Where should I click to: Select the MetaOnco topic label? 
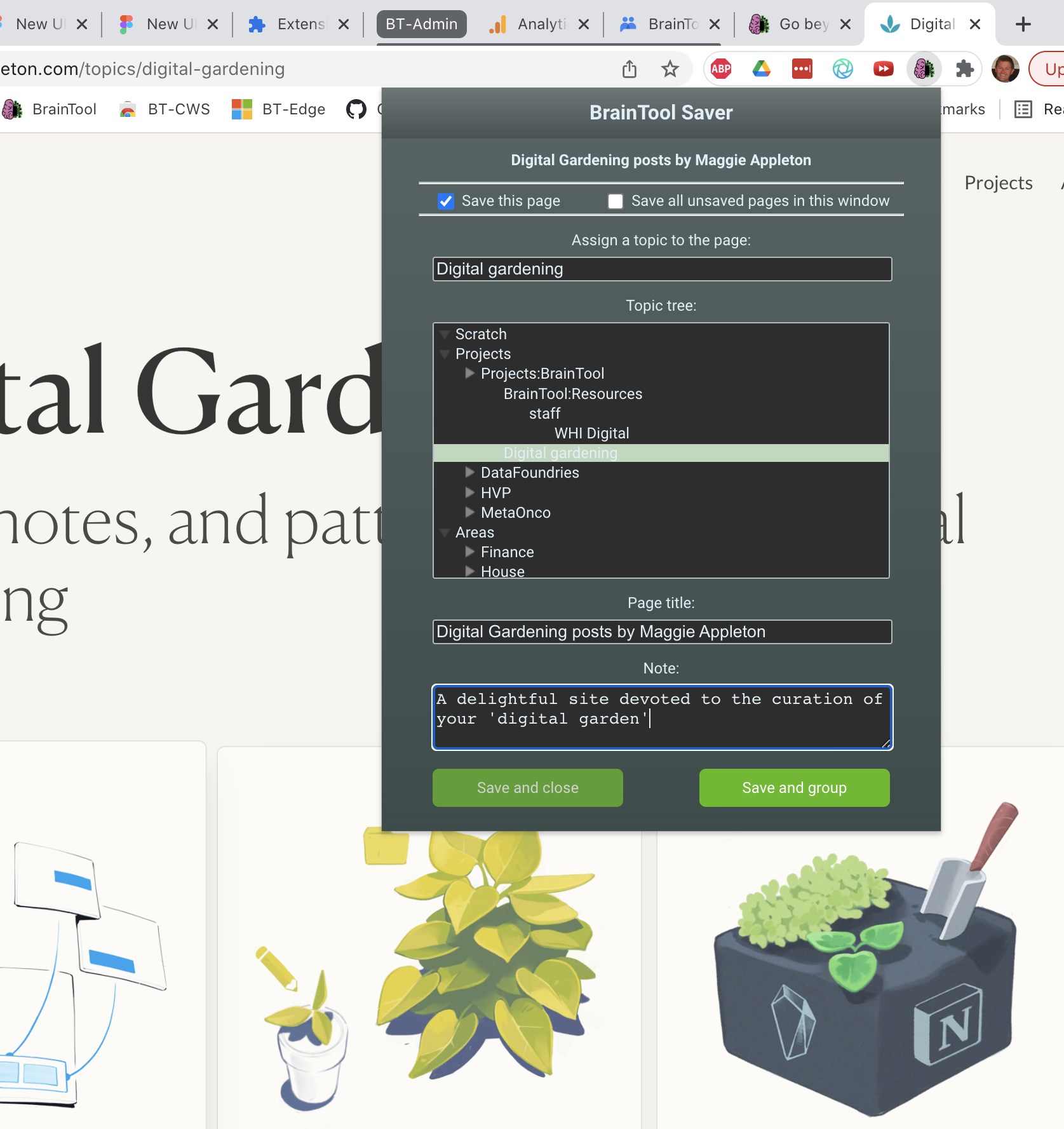coord(516,513)
